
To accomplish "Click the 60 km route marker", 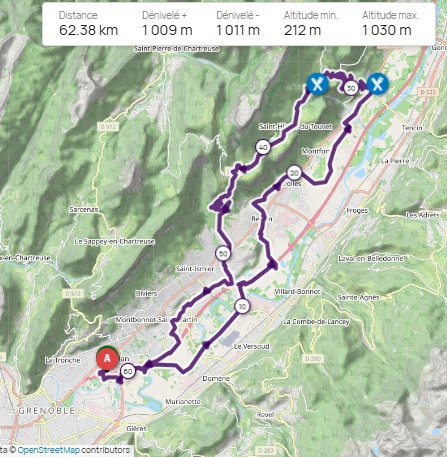I will [x=128, y=371].
